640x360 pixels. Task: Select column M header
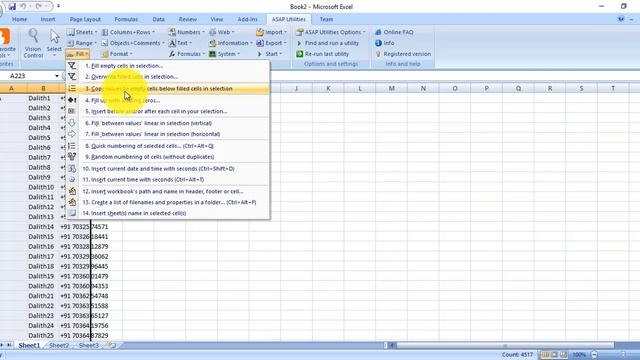391,88
